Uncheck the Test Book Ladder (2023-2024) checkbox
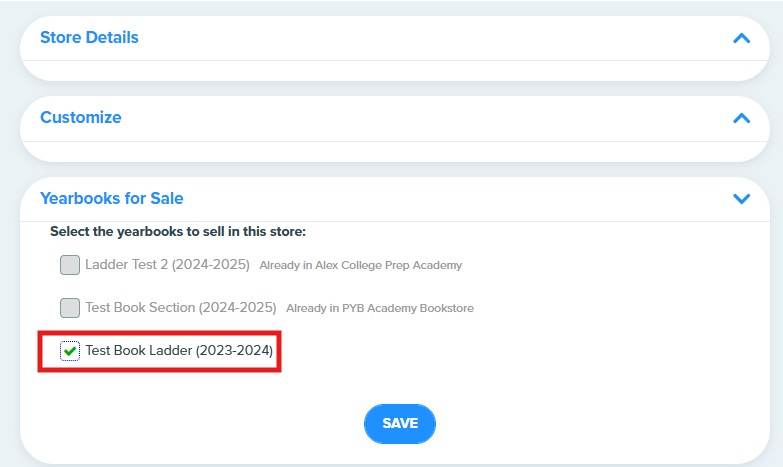The image size is (783, 467). click(70, 351)
